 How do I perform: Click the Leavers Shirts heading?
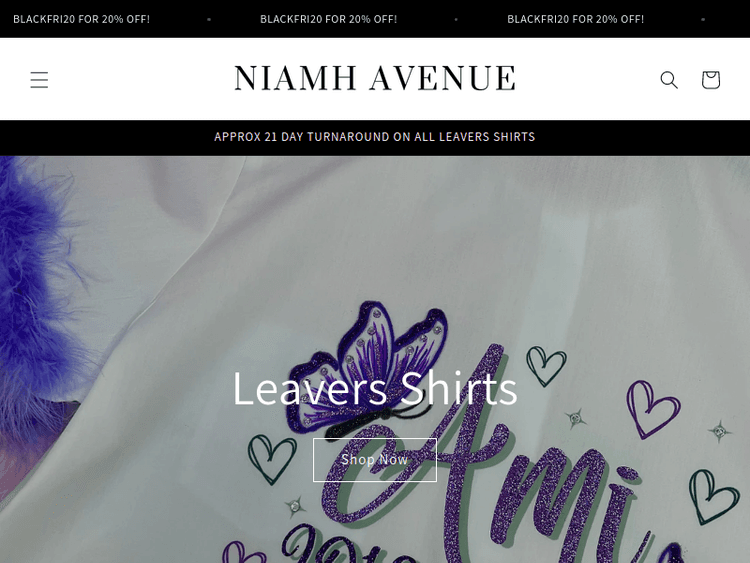(x=375, y=388)
